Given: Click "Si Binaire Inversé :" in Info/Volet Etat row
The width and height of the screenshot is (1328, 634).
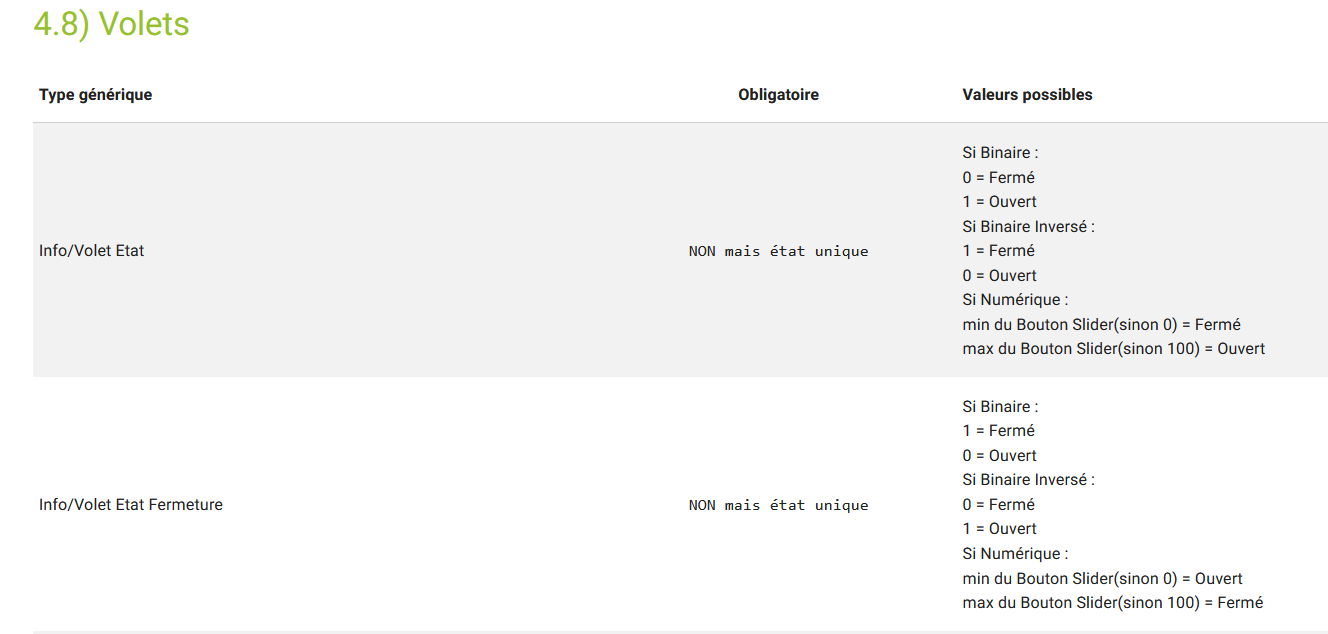Looking at the screenshot, I should pyautogui.click(x=1028, y=227).
